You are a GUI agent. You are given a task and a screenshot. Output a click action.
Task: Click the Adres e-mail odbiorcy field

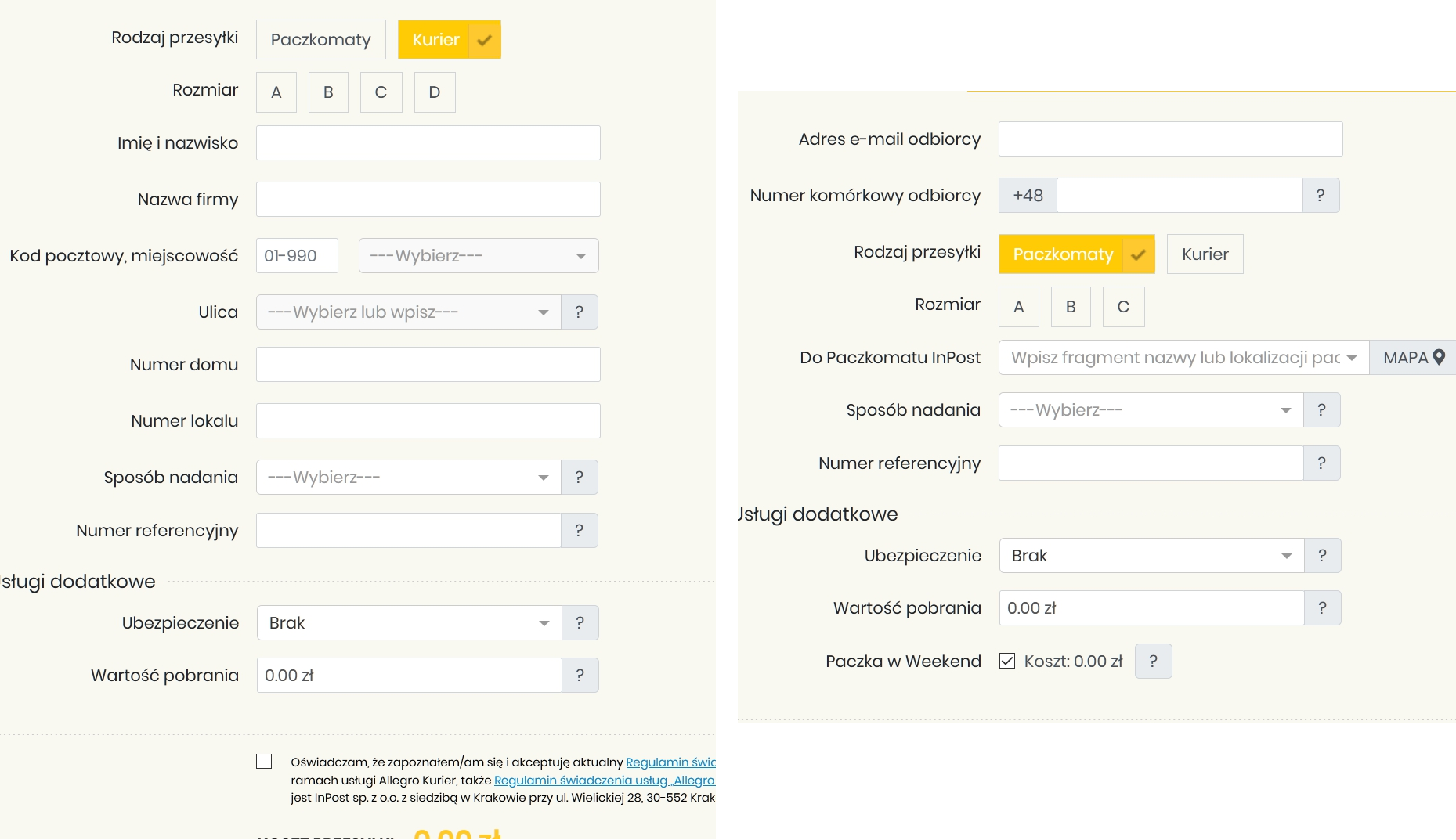point(1170,139)
